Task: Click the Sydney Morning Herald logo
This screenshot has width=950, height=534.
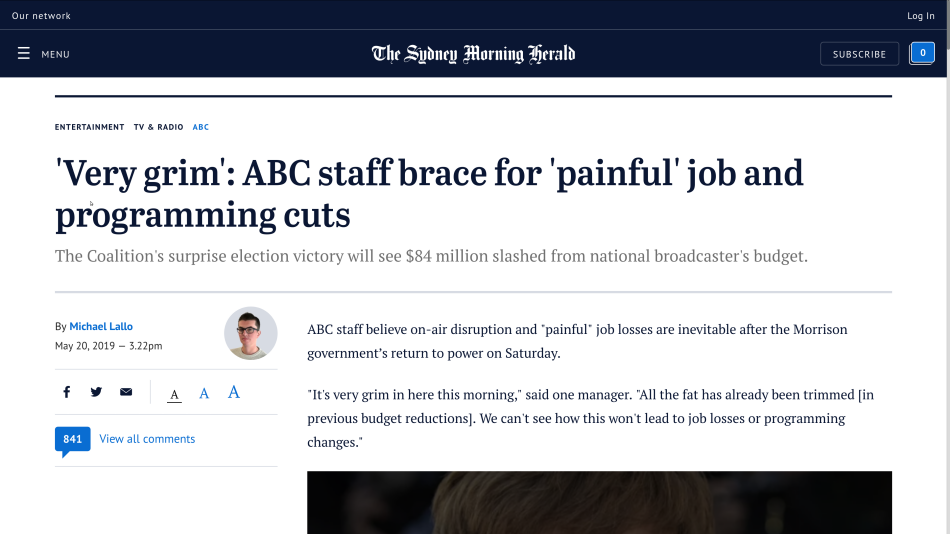Action: click(x=473, y=54)
